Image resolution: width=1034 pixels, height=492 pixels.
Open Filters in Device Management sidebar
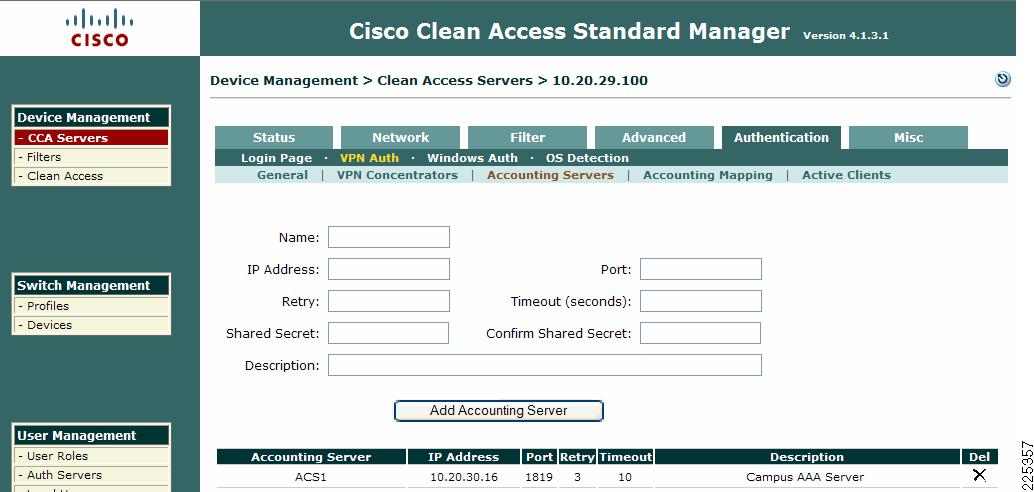[91, 157]
